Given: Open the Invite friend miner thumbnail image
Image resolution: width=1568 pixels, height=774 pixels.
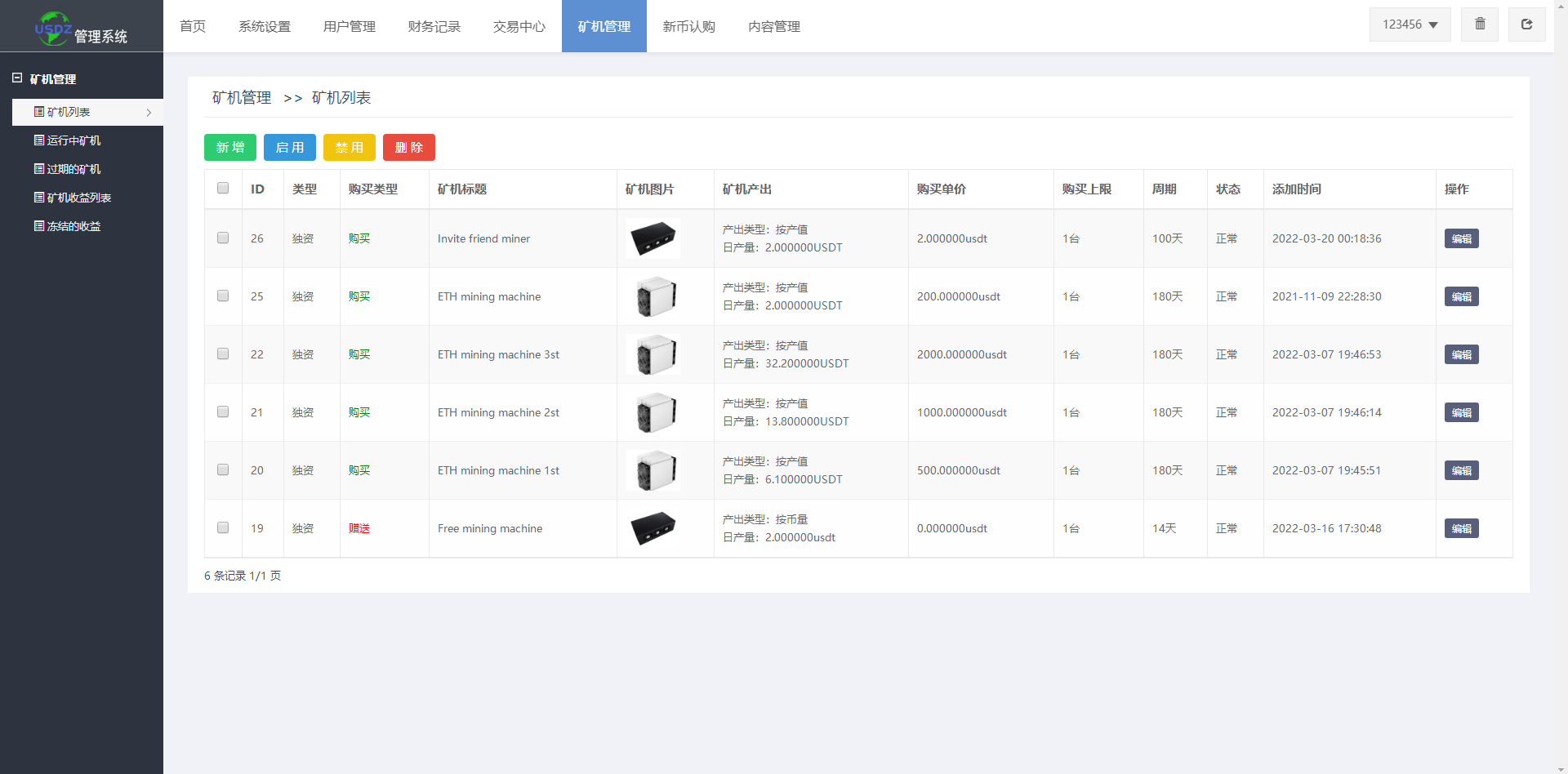Looking at the screenshot, I should click(x=653, y=238).
